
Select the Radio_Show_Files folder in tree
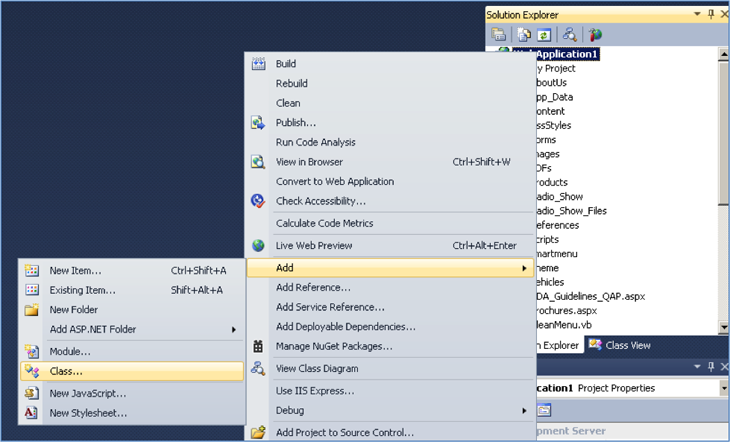pos(571,211)
